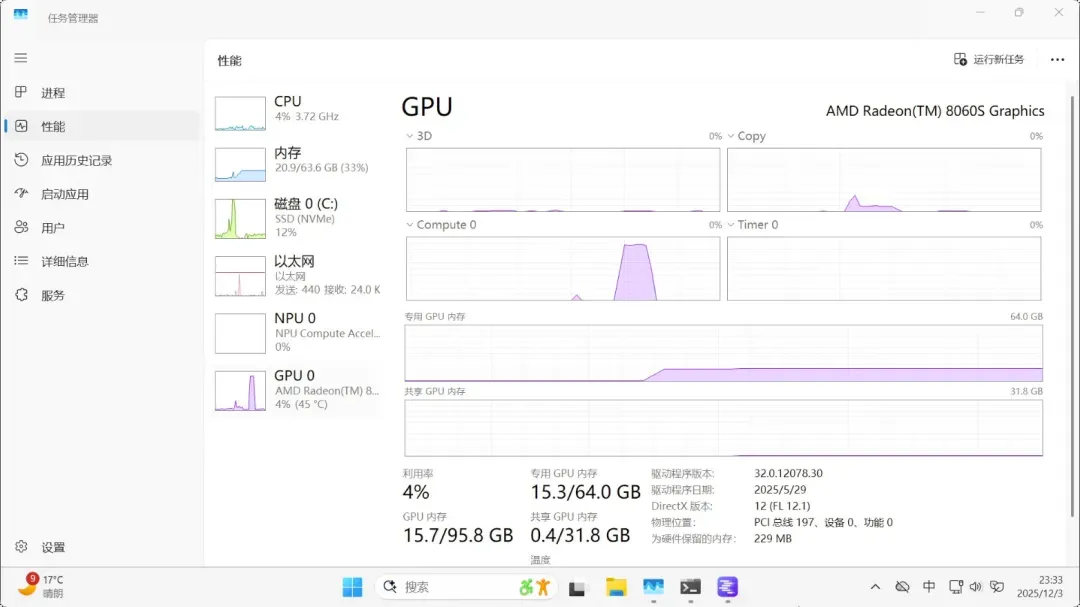This screenshot has height=607, width=1080.
Task: Click 运行新任务 (Run new task) button
Action: click(x=989, y=60)
